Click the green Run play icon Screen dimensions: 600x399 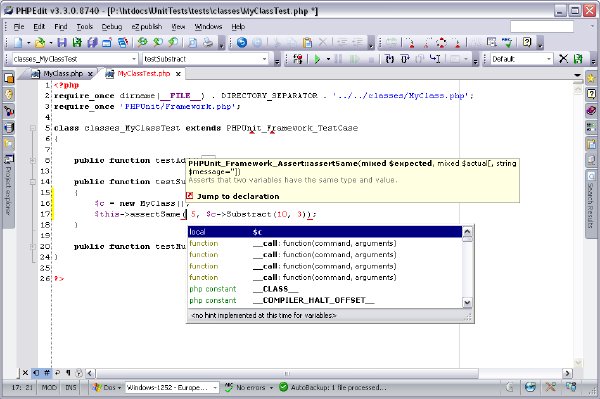[x=317, y=59]
